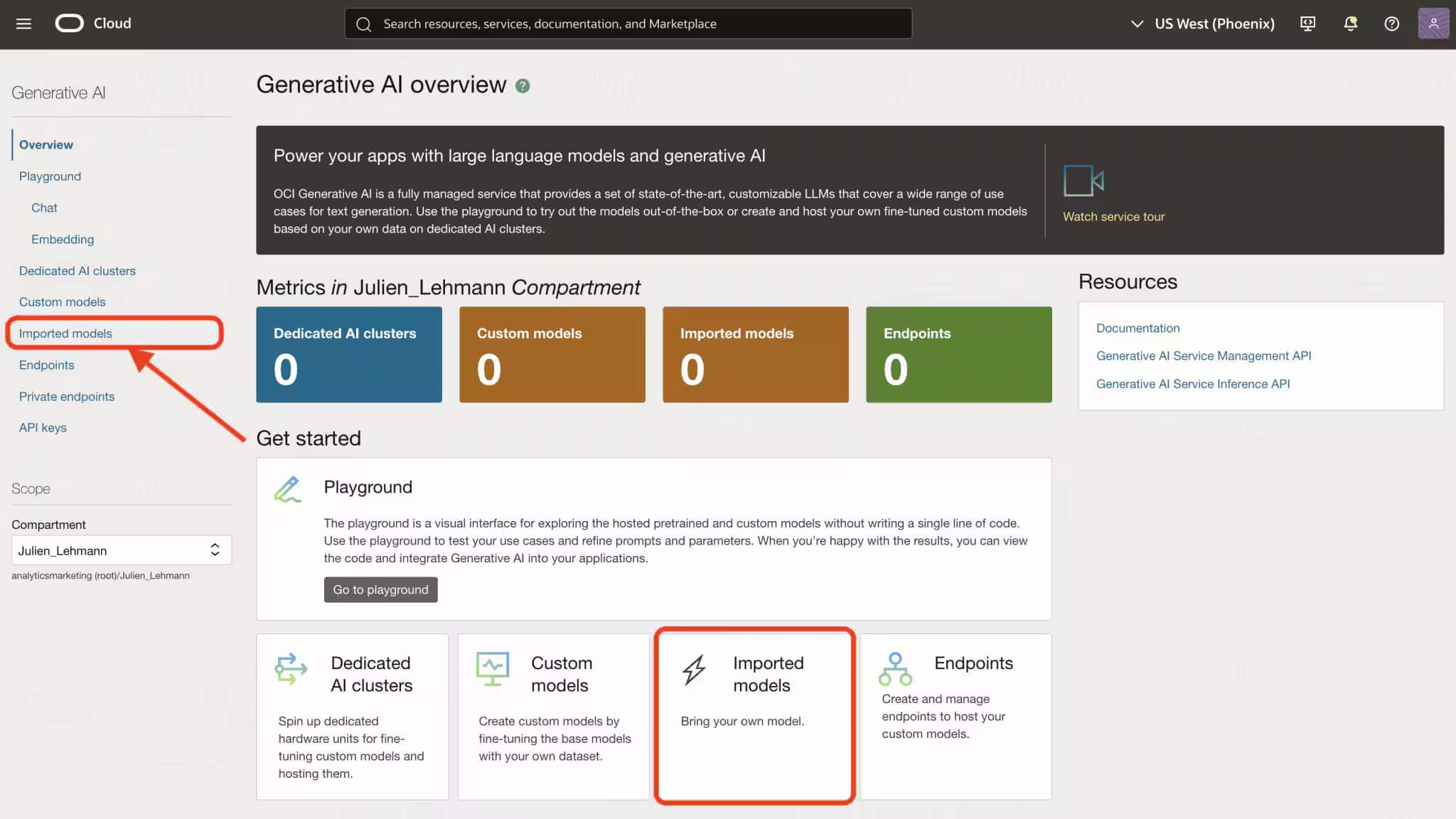Click the green help icon beside overview title
The height and width of the screenshot is (819, 1456).
(523, 86)
